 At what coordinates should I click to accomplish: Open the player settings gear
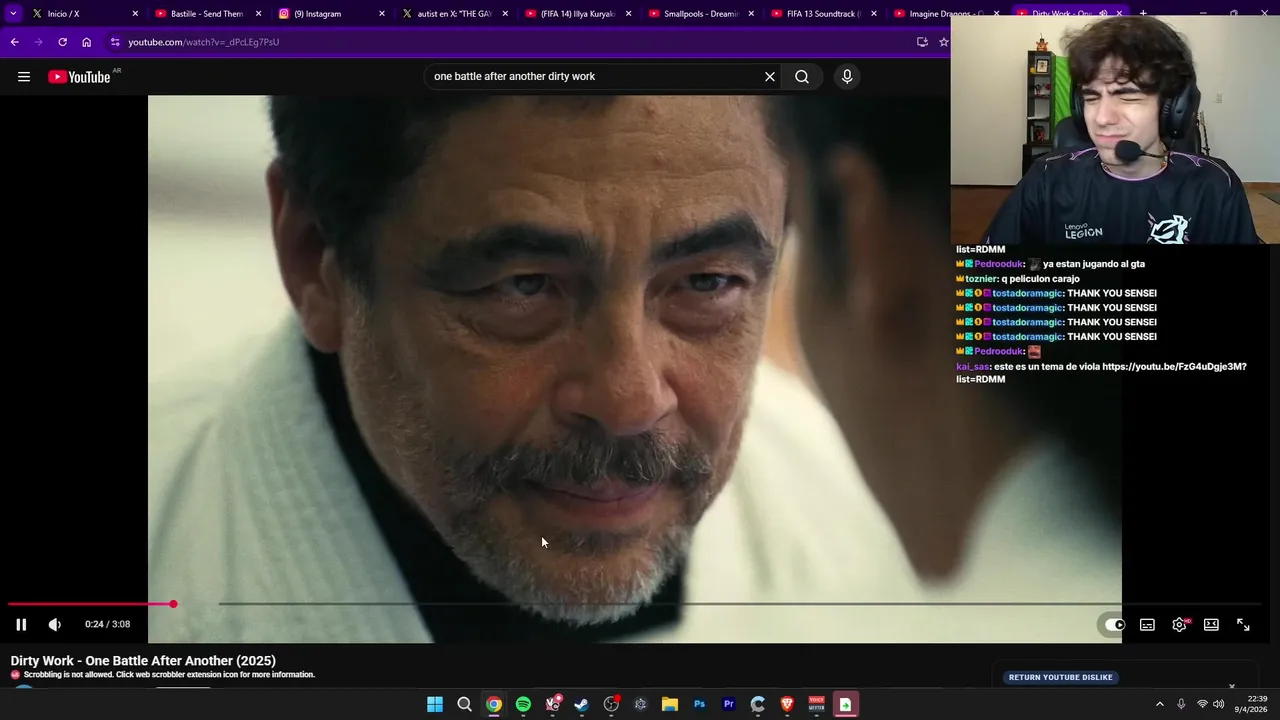point(1179,624)
